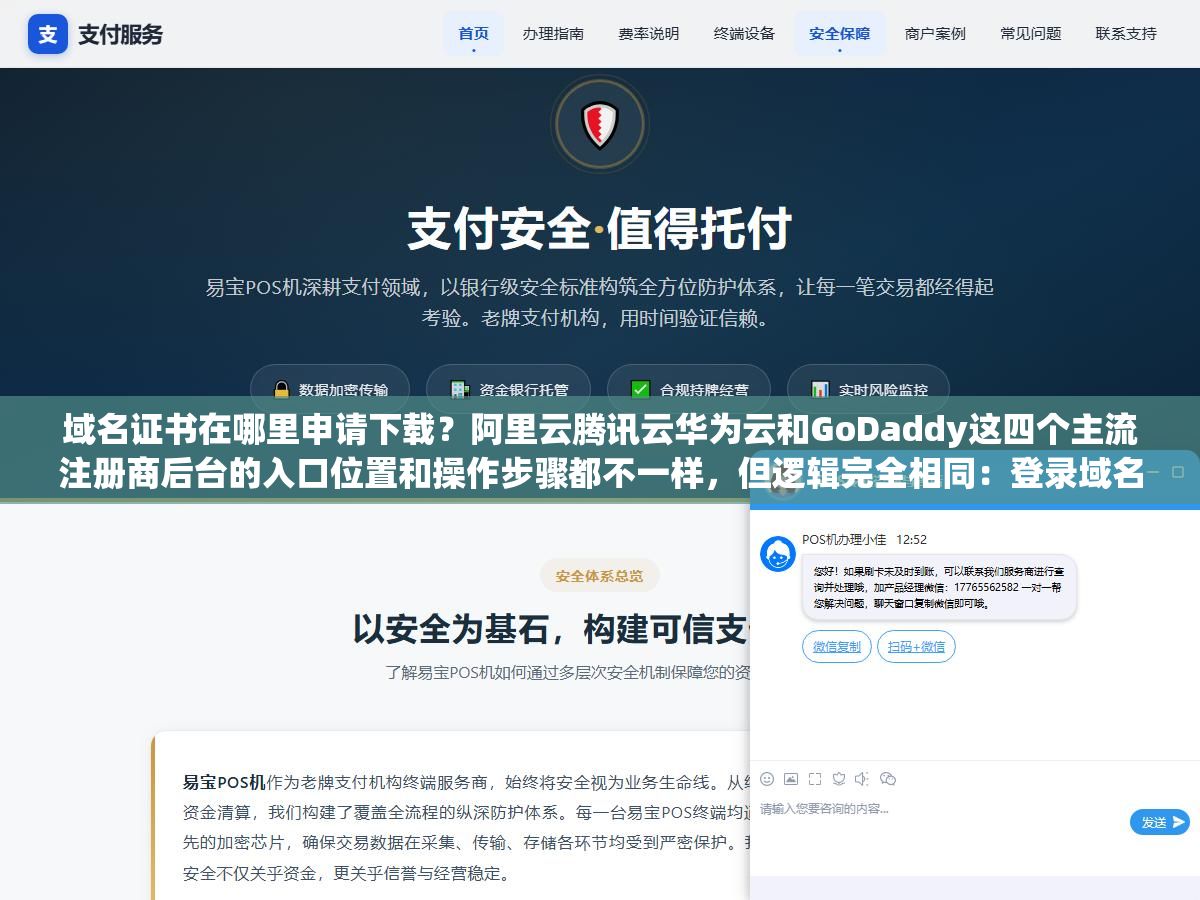Open 联系支持 in the top navigation
Viewport: 1200px width, 900px height.
1126,33
